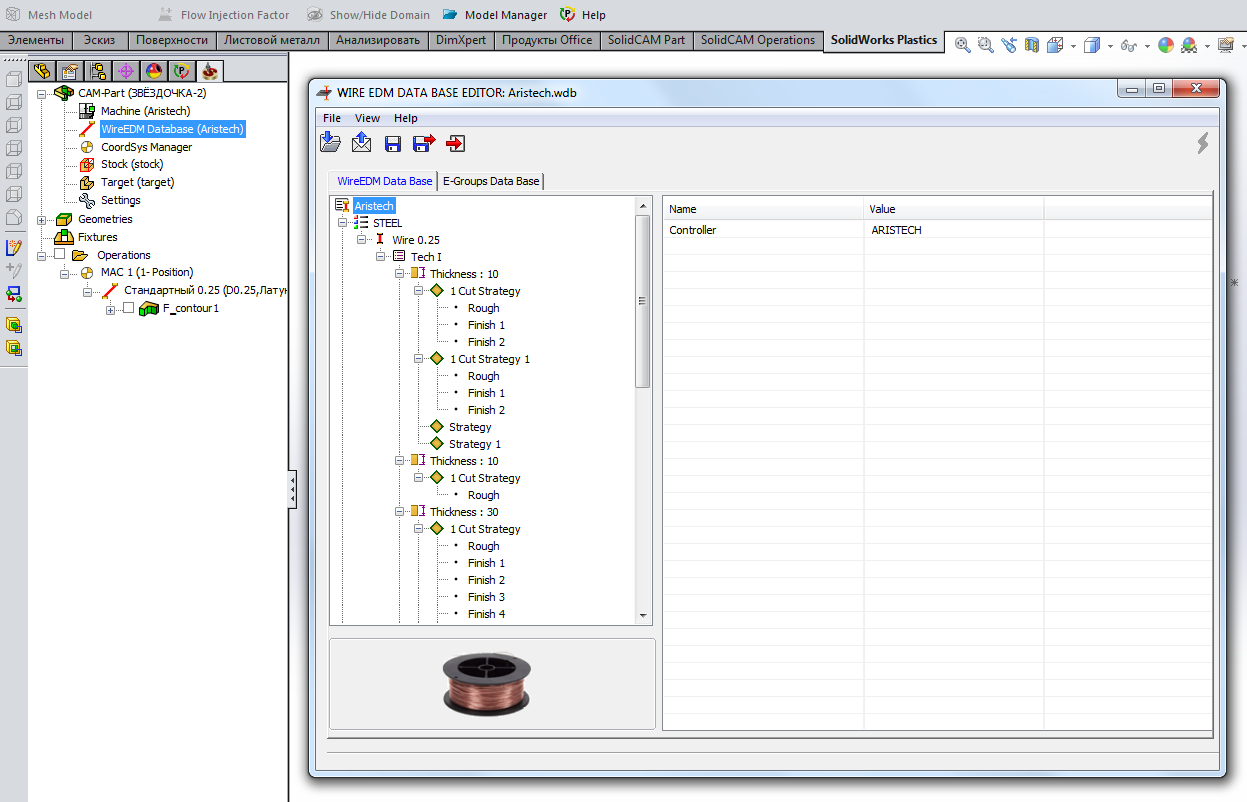Collapse the Wire 0.25 node
This screenshot has width=1247, height=802.
click(x=362, y=240)
